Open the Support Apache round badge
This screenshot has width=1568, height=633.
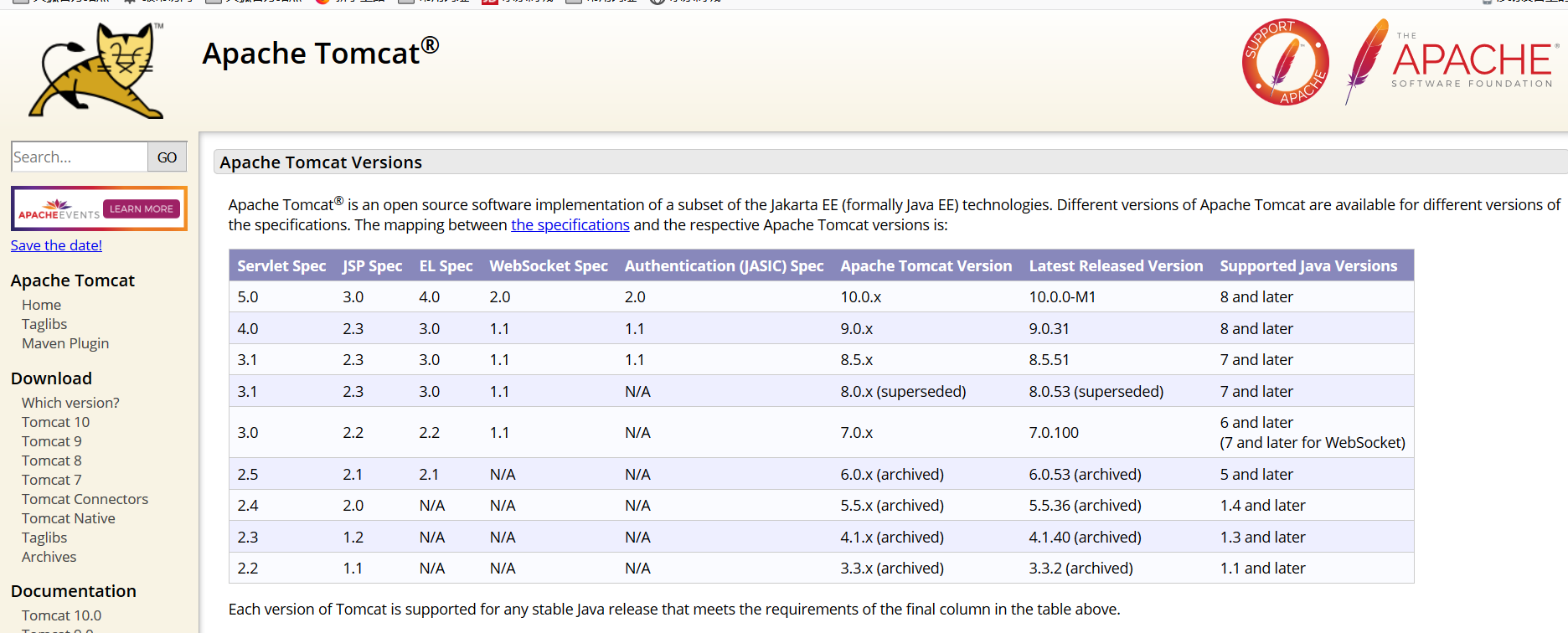click(1285, 62)
